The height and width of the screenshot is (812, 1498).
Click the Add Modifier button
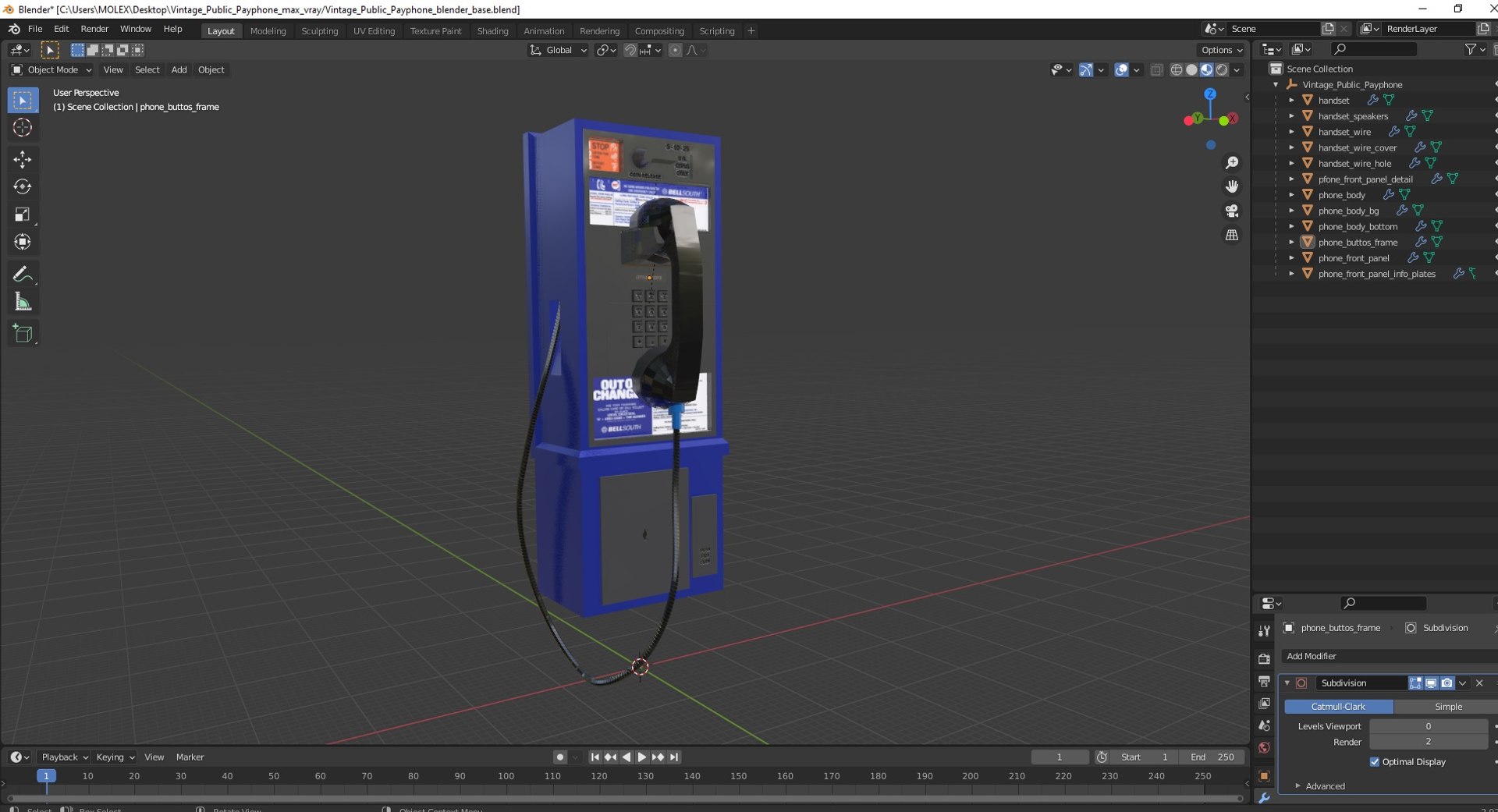coord(1389,657)
